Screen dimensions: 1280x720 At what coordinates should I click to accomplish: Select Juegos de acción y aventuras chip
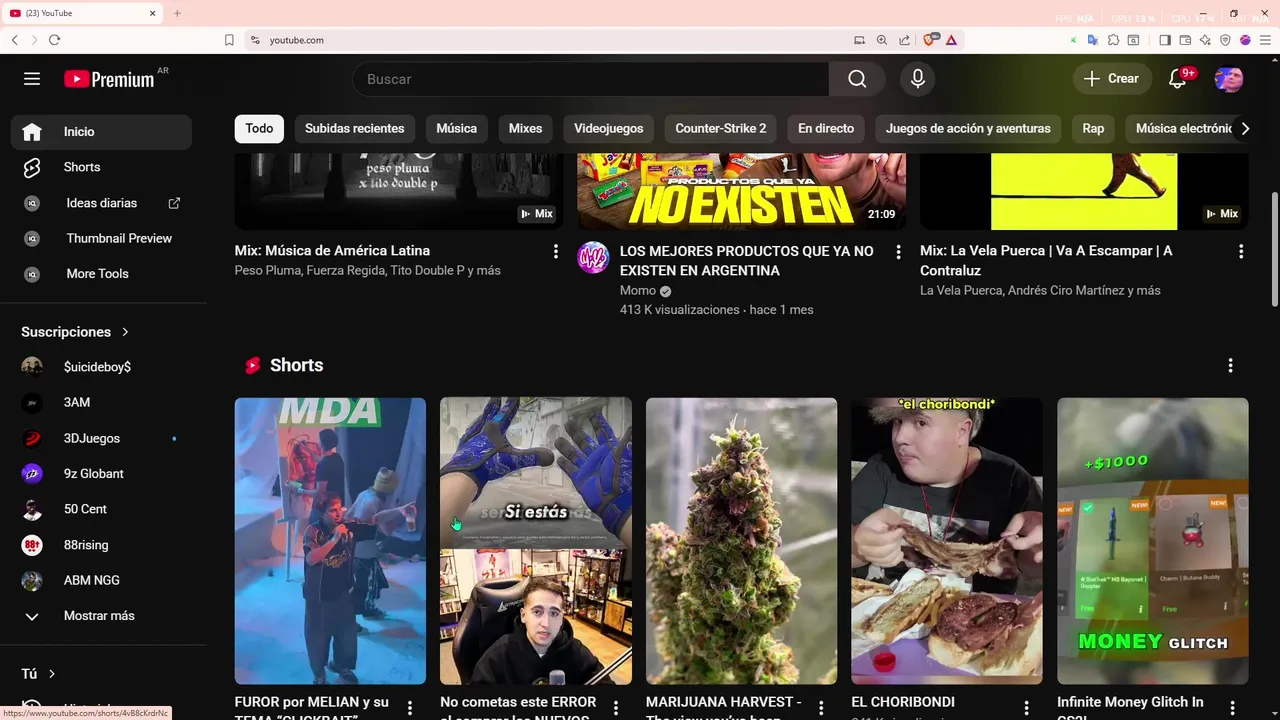[x=968, y=129]
